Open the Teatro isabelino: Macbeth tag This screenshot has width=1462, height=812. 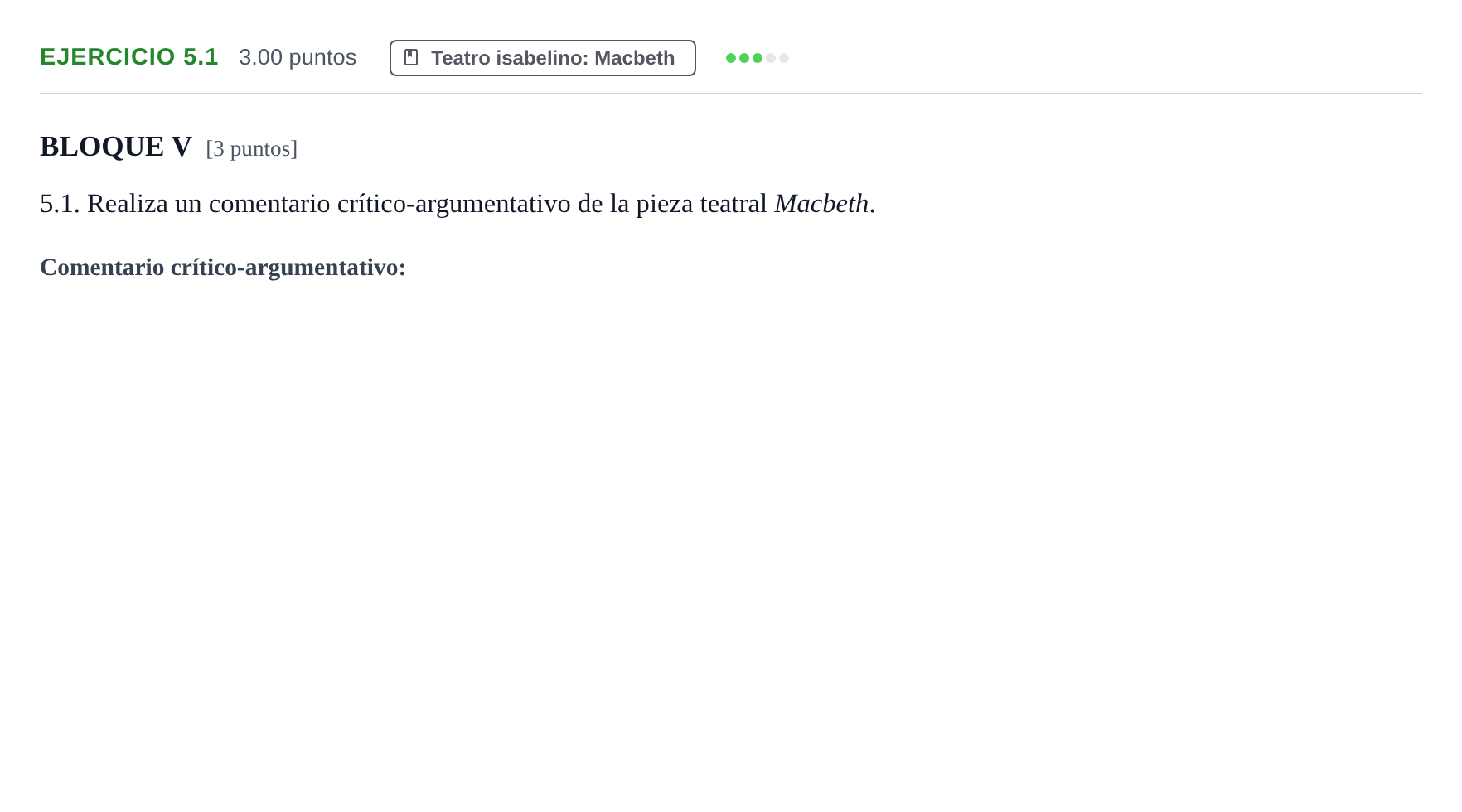543,58
